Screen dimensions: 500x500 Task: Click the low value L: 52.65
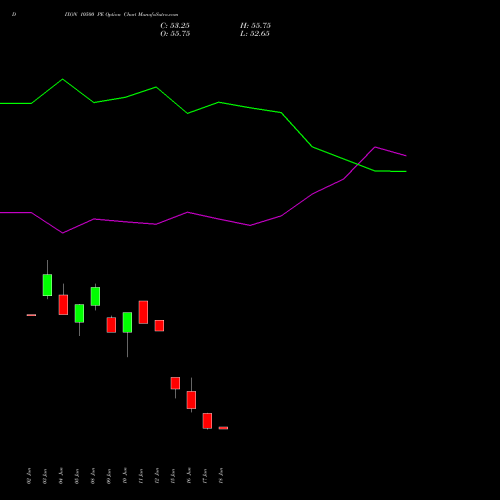[x=255, y=34]
